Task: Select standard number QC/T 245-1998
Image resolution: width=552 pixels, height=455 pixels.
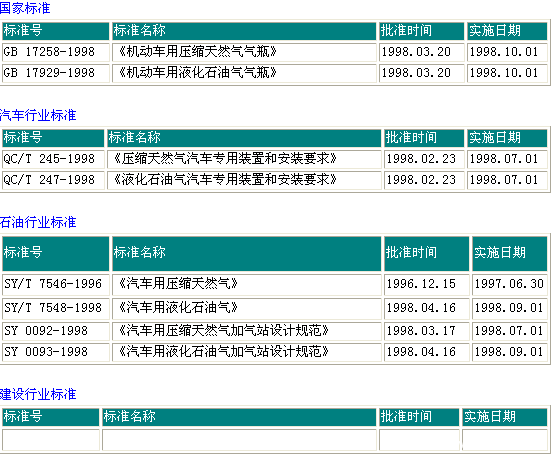Action: 49,159
